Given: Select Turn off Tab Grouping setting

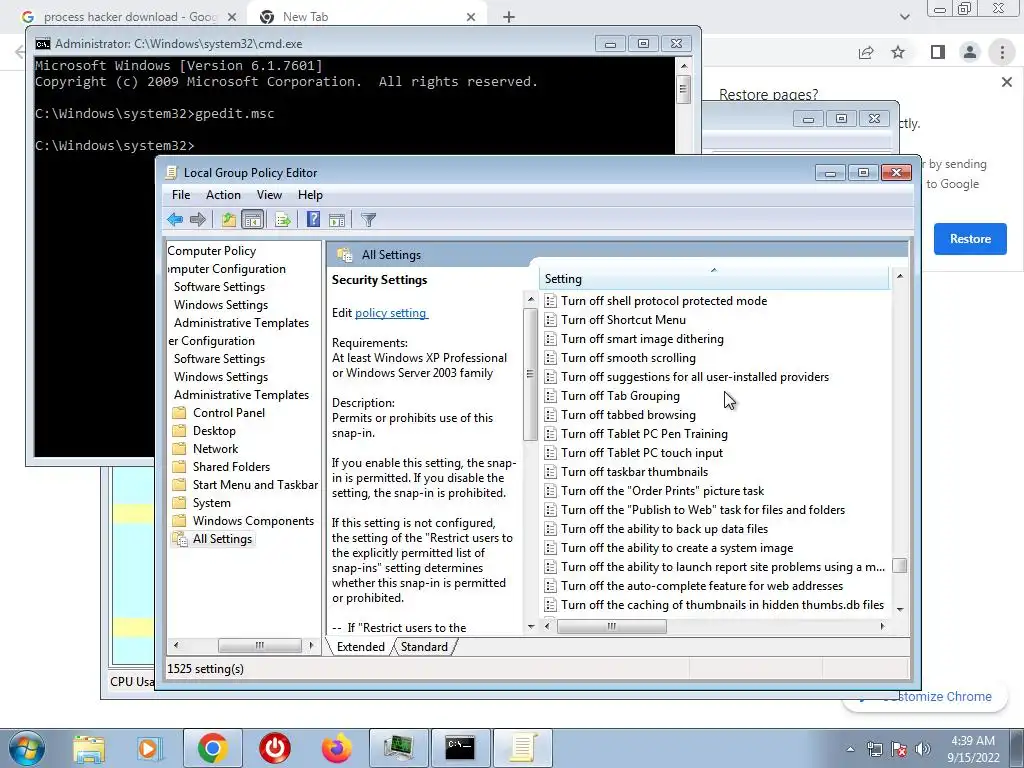Looking at the screenshot, I should tap(620, 396).
